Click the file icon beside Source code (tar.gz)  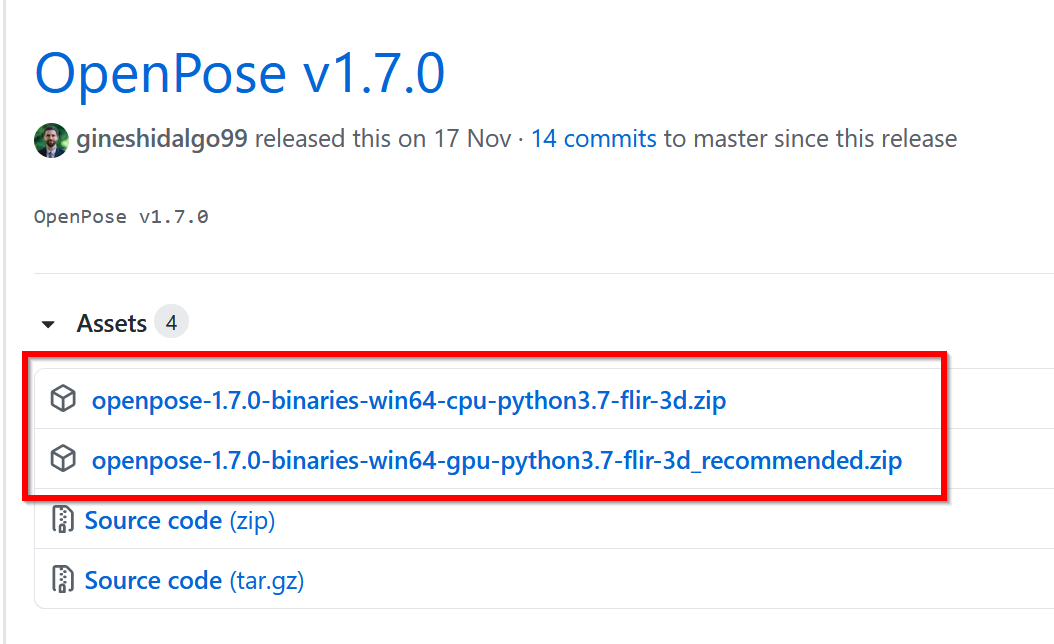pos(63,579)
